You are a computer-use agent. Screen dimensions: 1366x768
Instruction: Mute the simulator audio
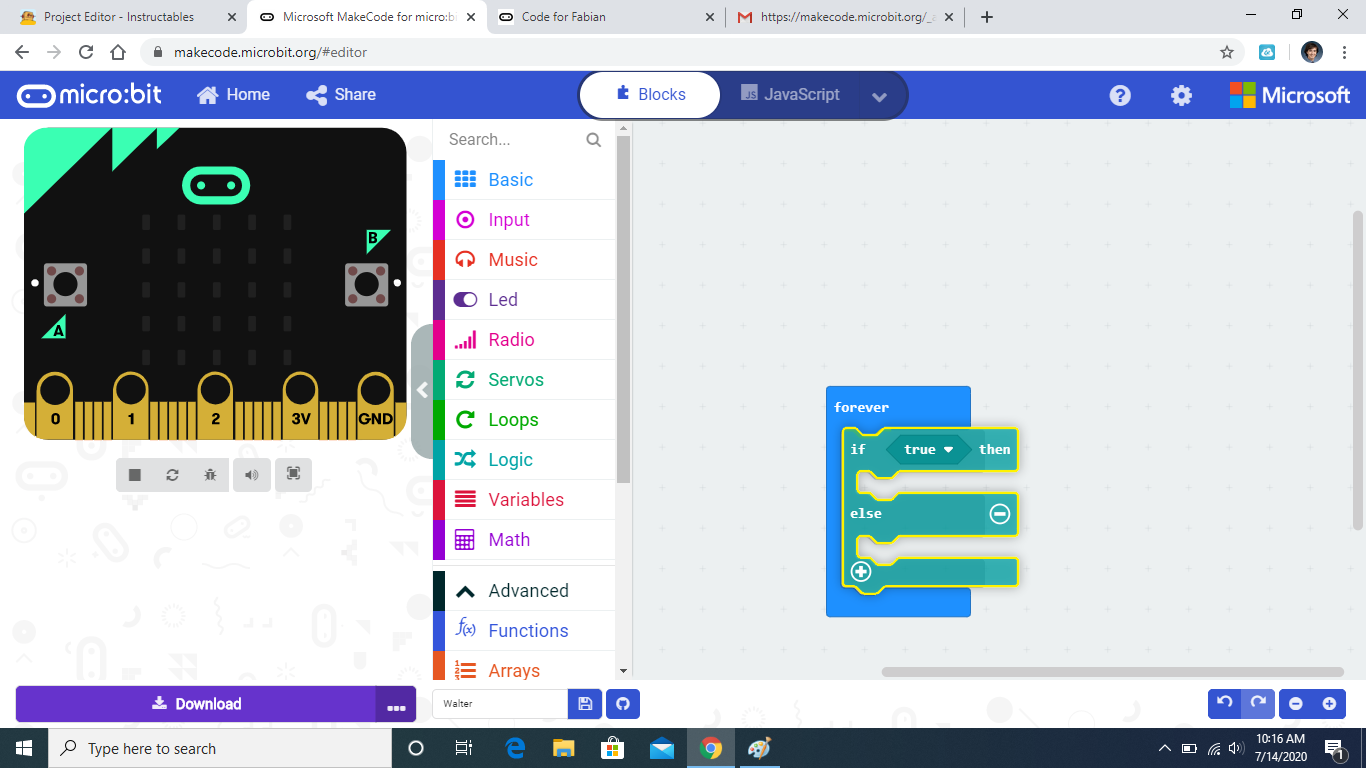[x=252, y=475]
